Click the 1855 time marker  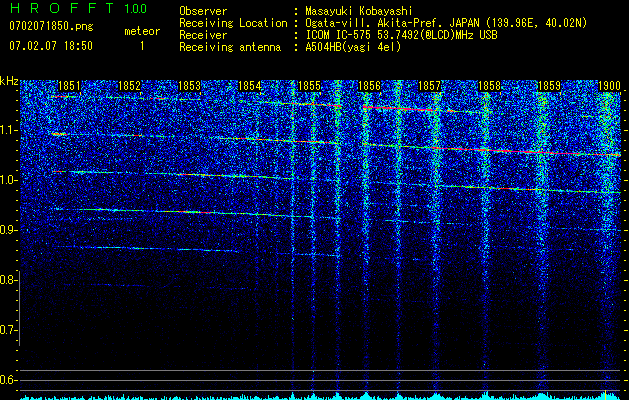pos(309,86)
